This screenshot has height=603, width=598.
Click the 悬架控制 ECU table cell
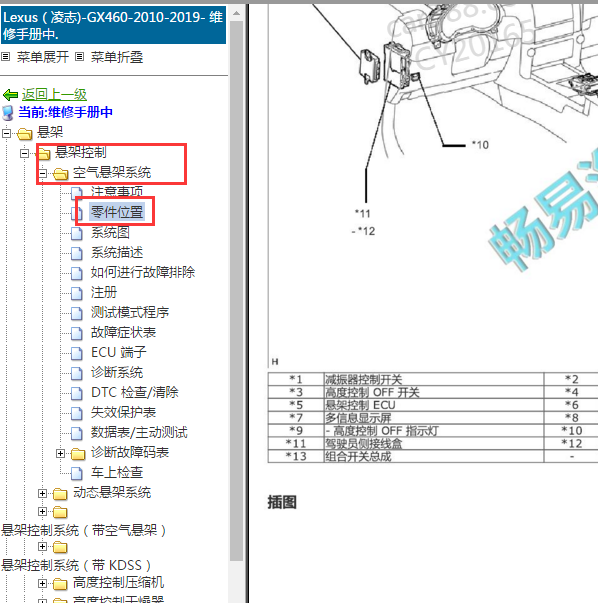point(433,405)
